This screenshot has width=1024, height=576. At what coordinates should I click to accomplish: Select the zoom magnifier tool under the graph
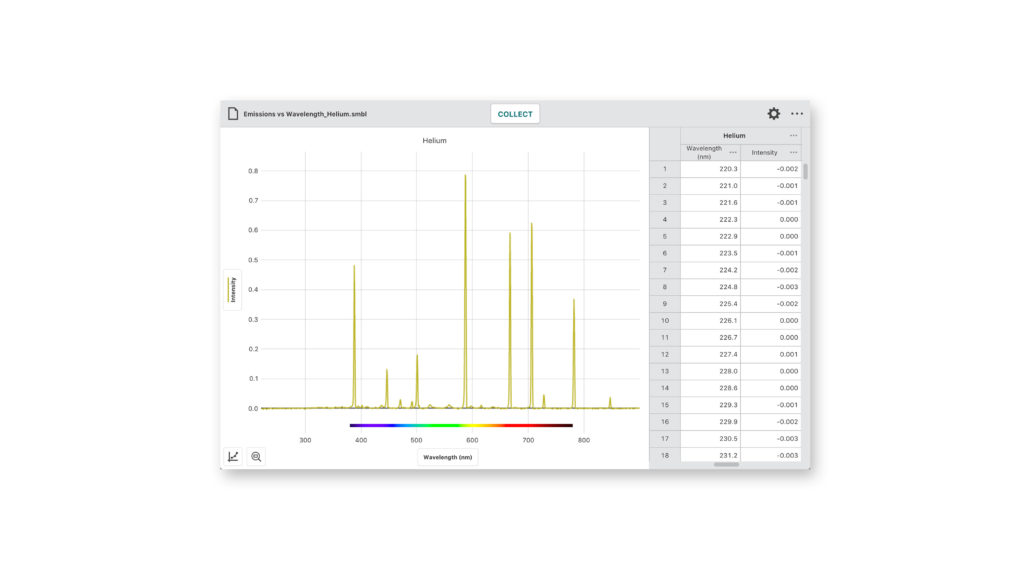coord(256,456)
